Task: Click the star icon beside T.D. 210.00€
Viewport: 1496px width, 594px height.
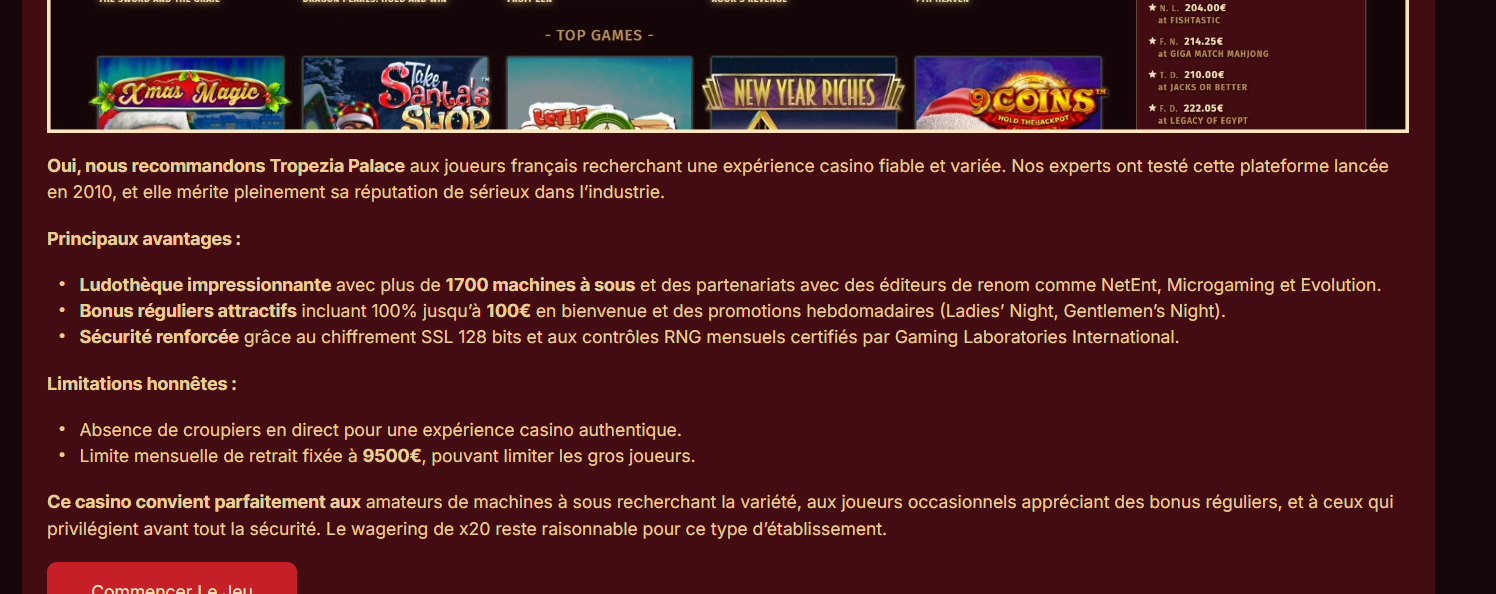Action: pos(1152,74)
